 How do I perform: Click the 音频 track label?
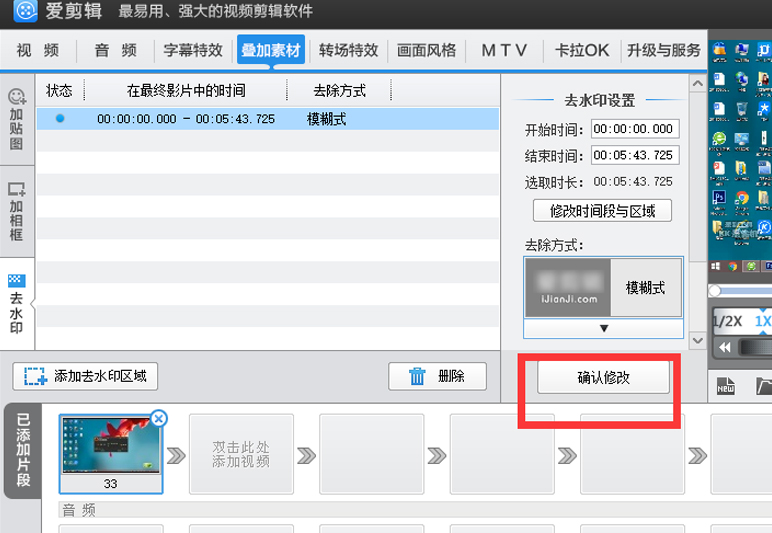point(79,510)
